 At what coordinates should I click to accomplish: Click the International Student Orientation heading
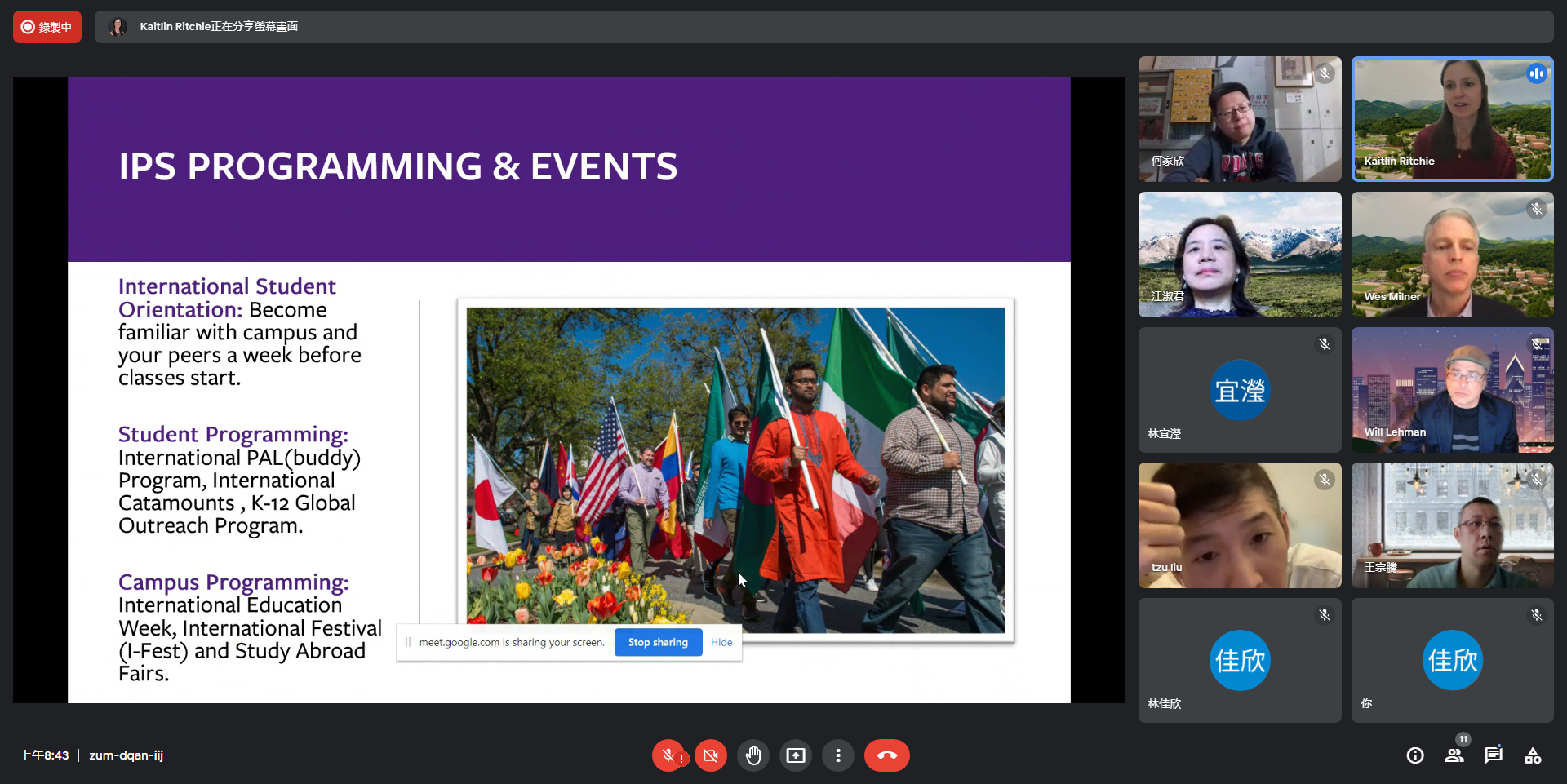click(x=227, y=298)
